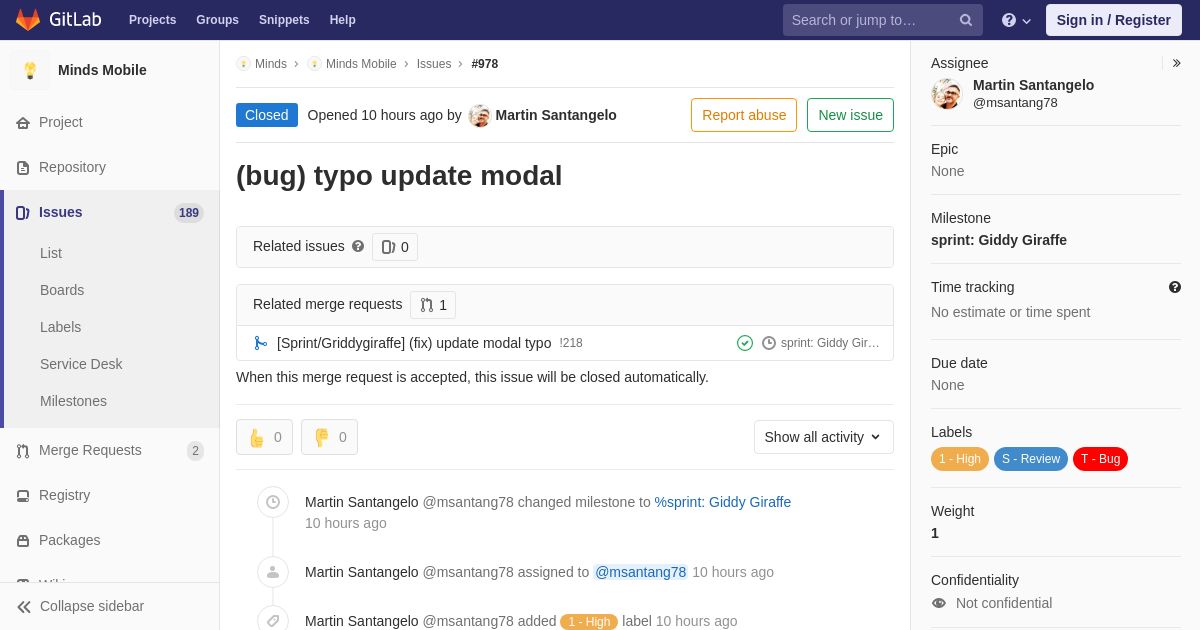Click the assignee avatar in right sidebar
Screen dimensions: 1200x630
click(947, 94)
